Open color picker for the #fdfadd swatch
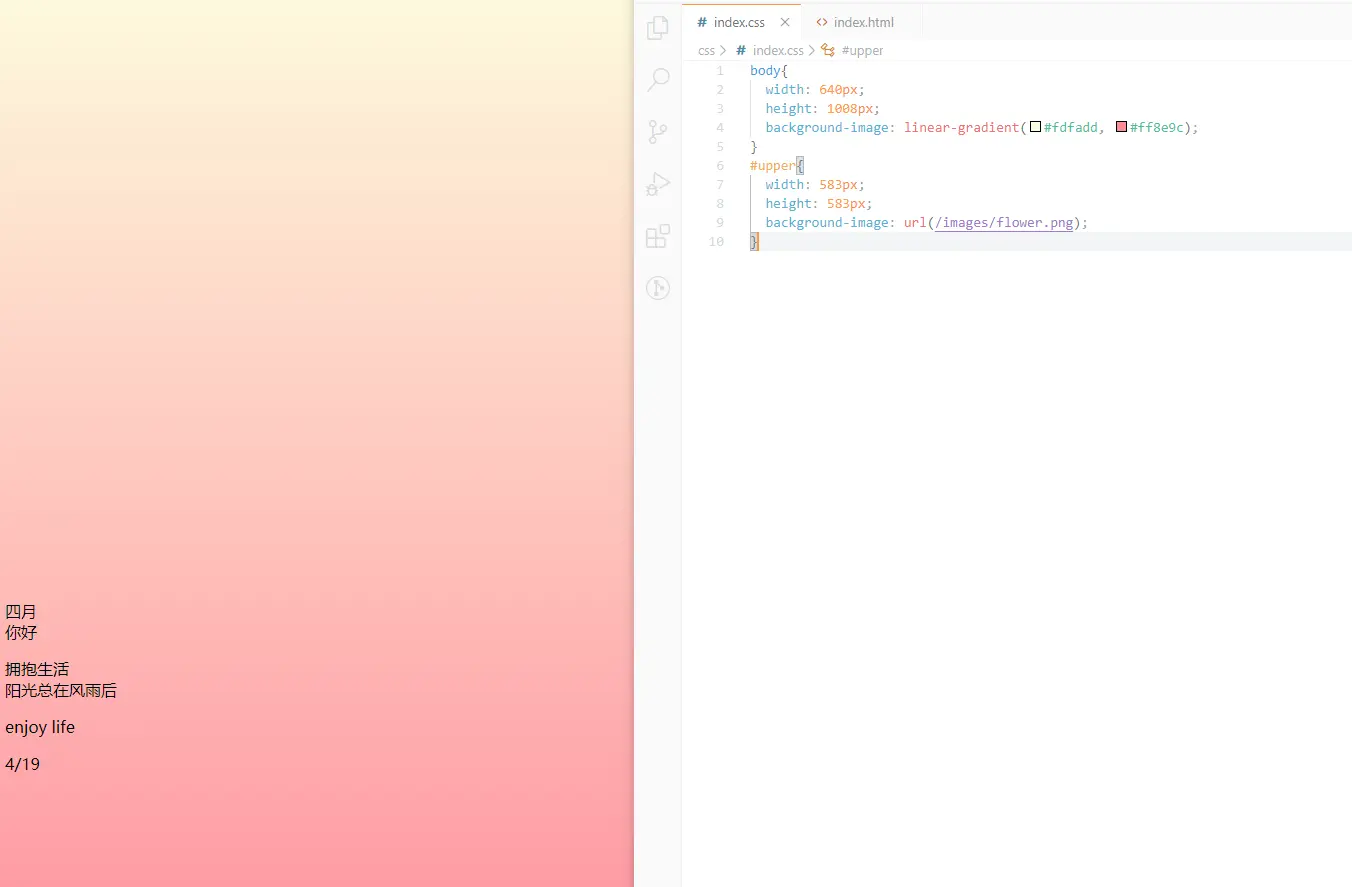This screenshot has width=1352, height=887. (x=1036, y=127)
